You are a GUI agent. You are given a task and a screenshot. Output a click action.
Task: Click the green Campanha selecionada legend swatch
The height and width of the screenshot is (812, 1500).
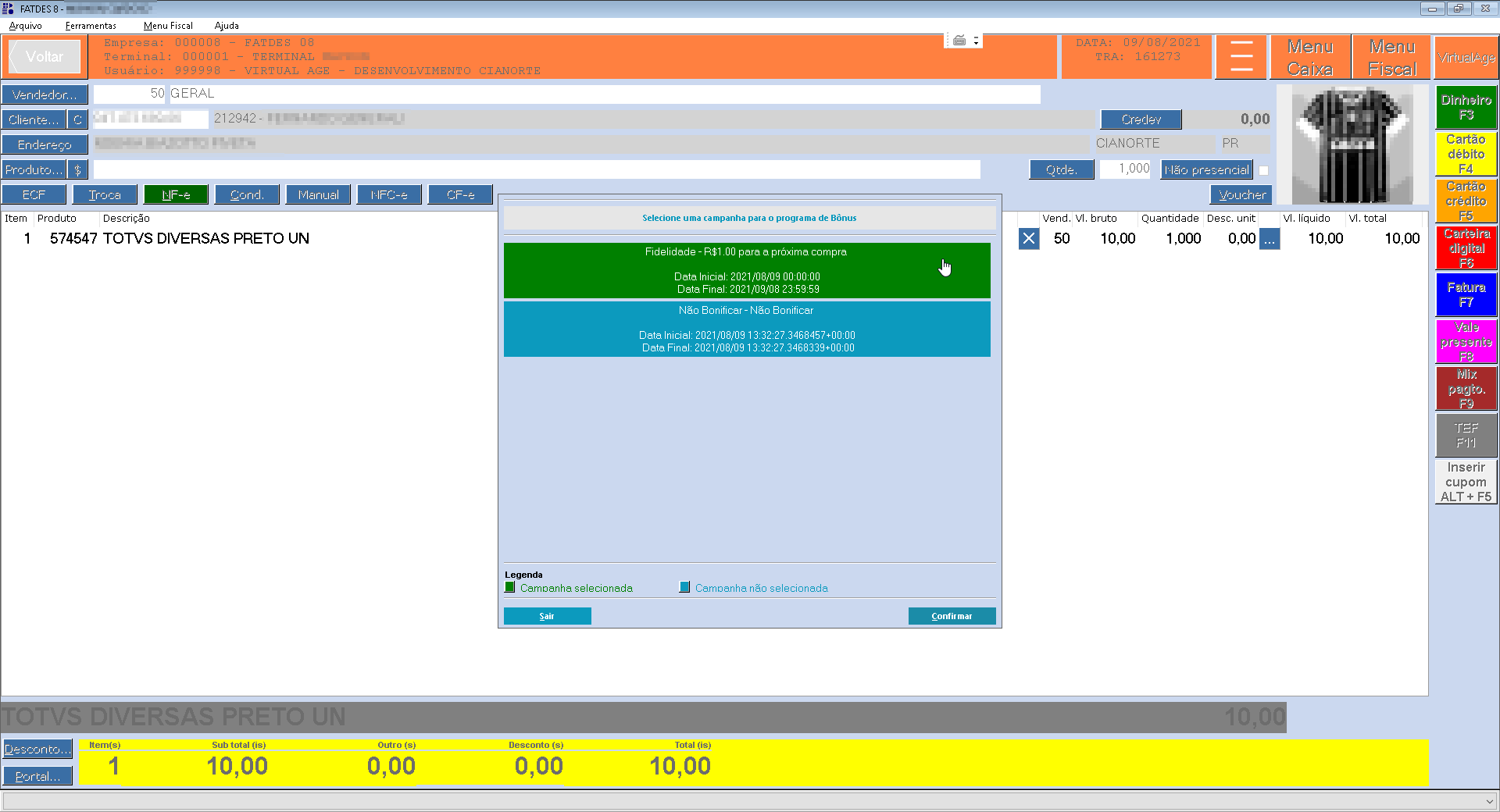510,587
